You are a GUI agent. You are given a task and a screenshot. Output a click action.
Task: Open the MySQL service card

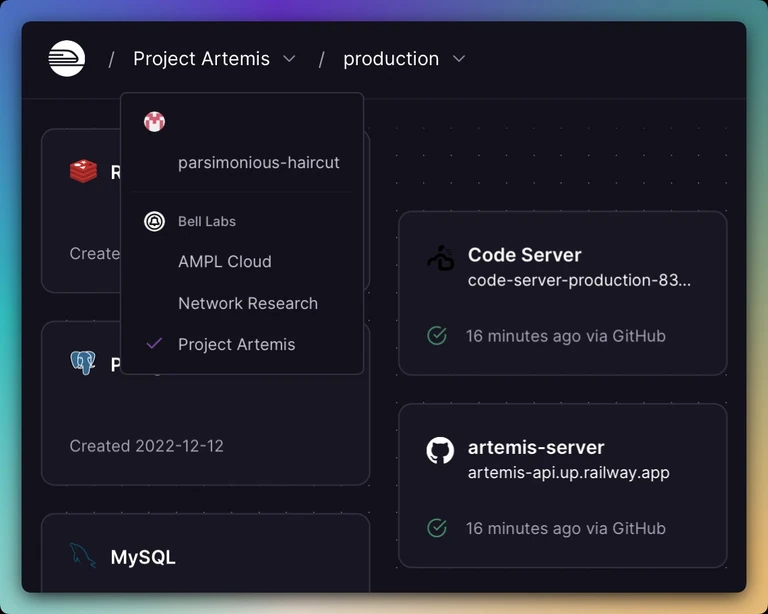[205, 553]
